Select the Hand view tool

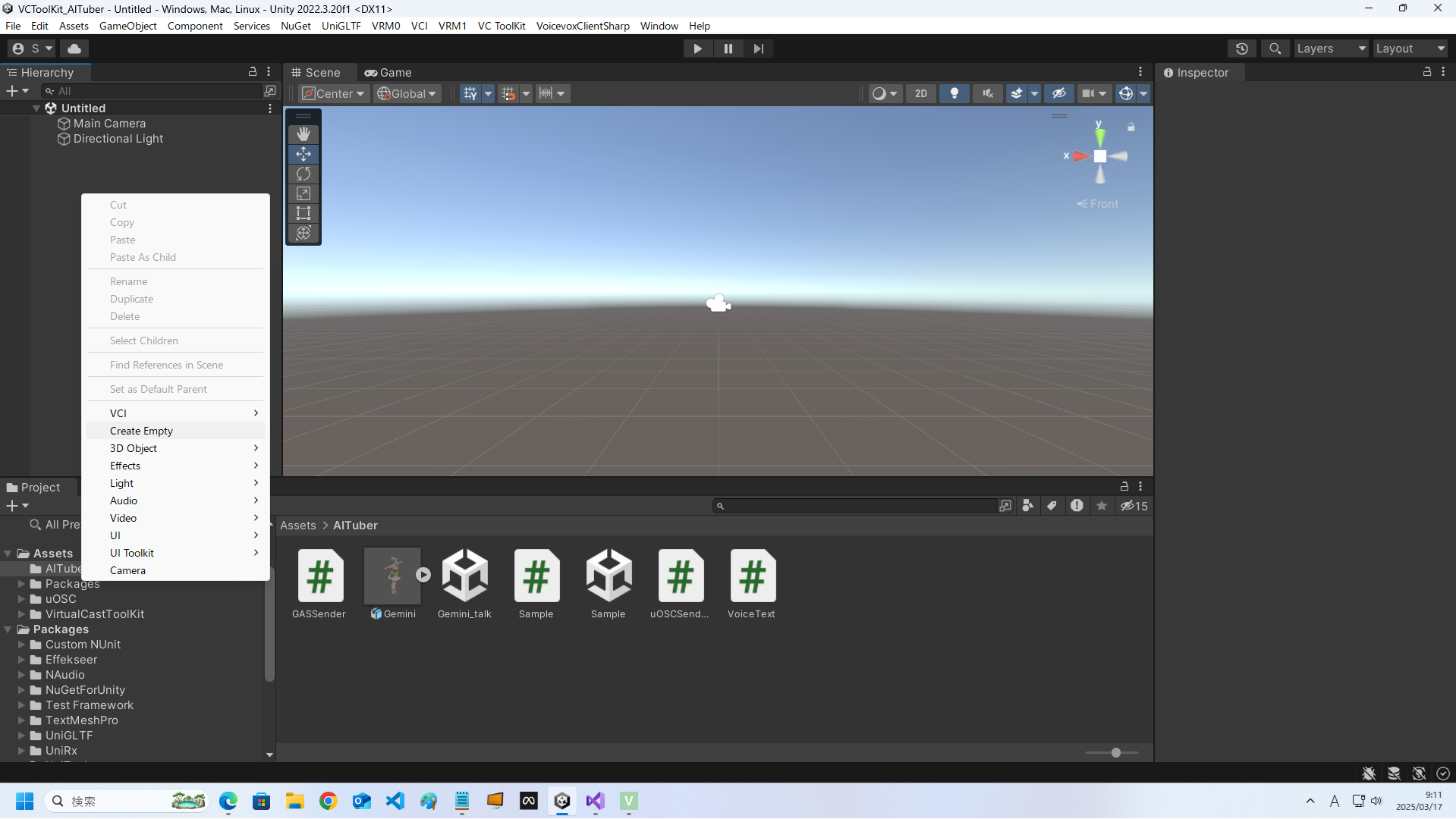point(303,134)
